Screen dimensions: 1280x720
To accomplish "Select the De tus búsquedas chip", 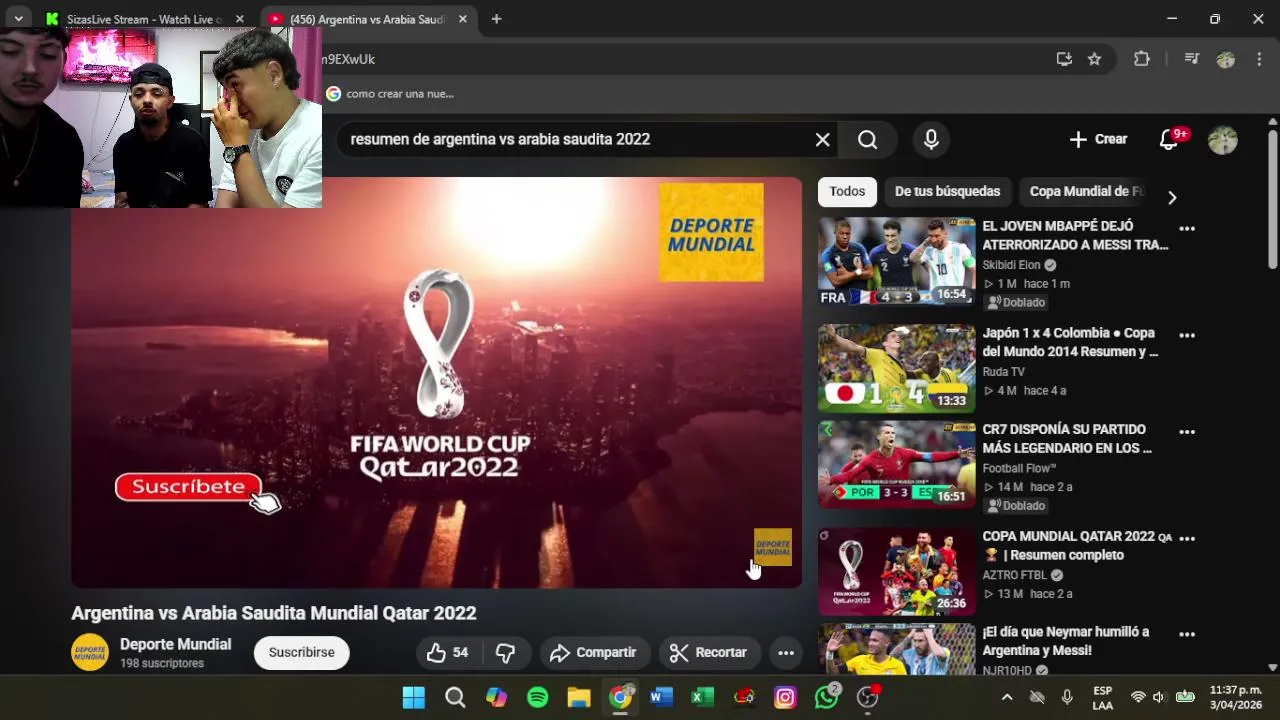I will coord(947,191).
